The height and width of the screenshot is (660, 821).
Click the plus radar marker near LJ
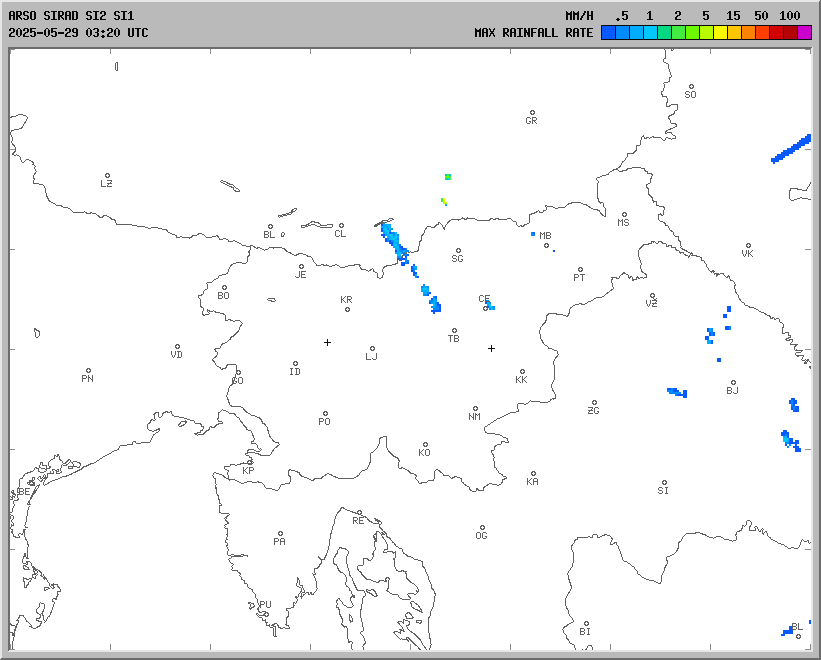(327, 342)
